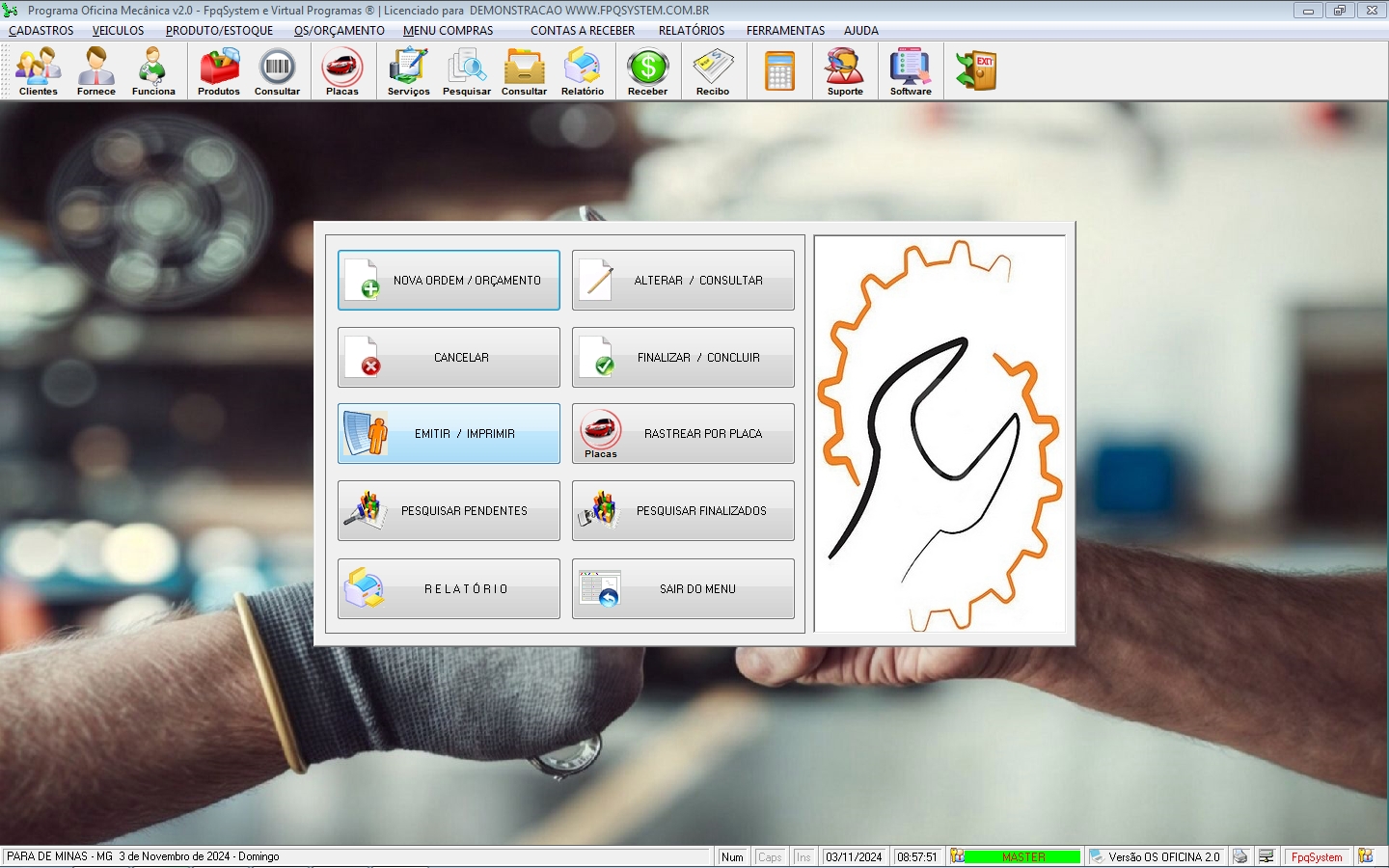Click the Funciona employees icon
Viewport: 1389px width, 868px height.
tap(153, 71)
